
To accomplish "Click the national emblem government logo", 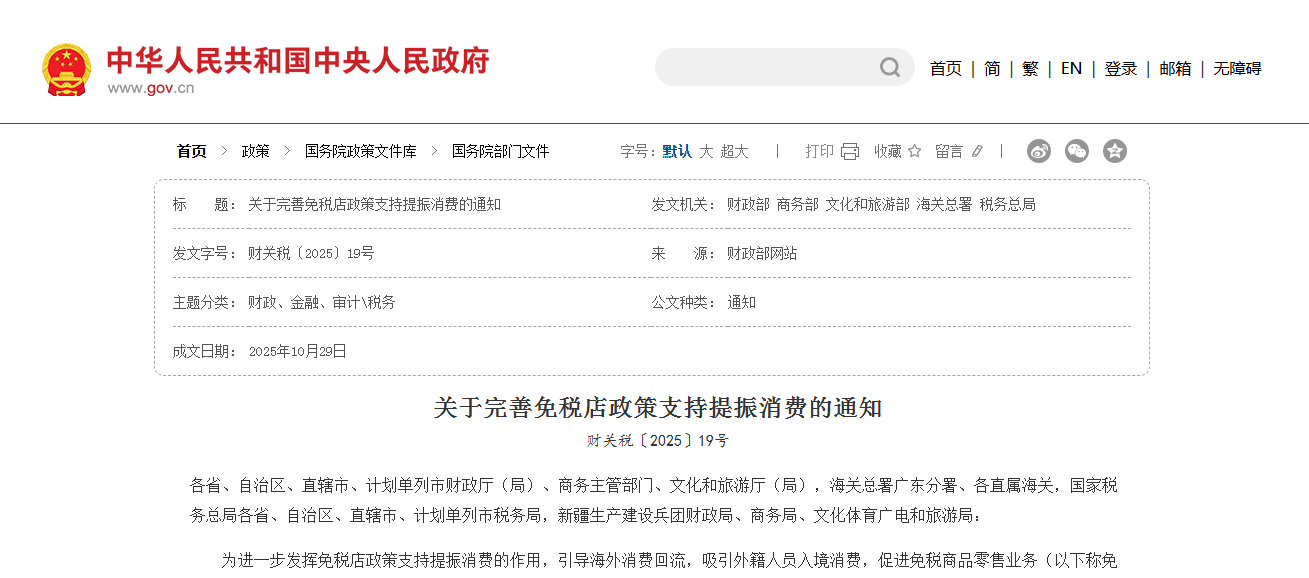I will point(66,67).
